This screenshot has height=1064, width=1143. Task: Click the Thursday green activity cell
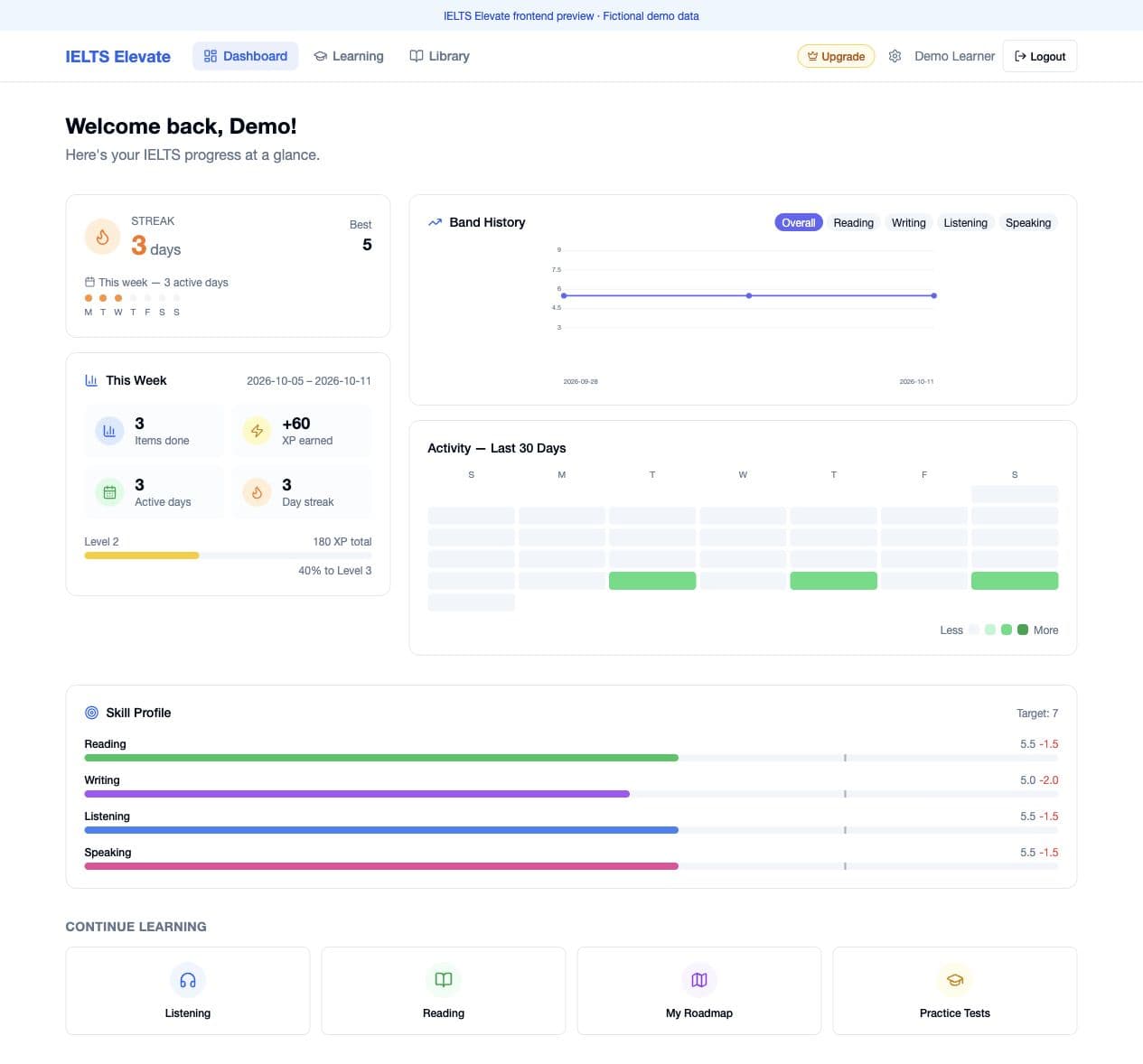pos(833,581)
